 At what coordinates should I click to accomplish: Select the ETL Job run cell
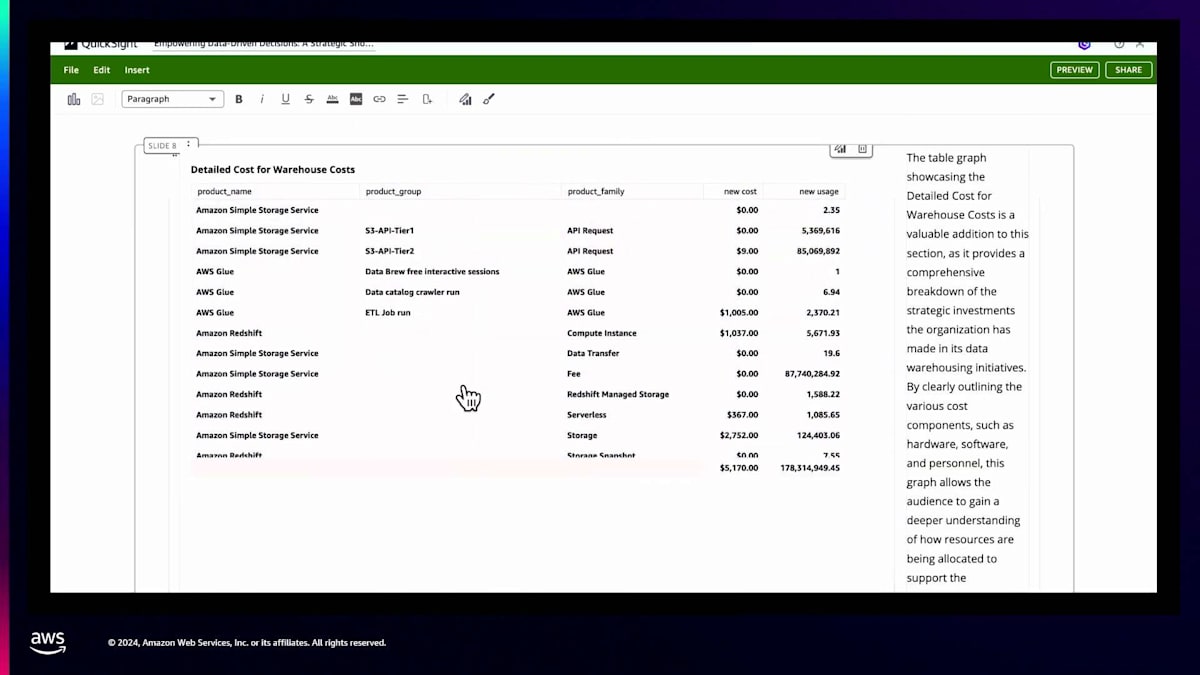pyautogui.click(x=388, y=313)
